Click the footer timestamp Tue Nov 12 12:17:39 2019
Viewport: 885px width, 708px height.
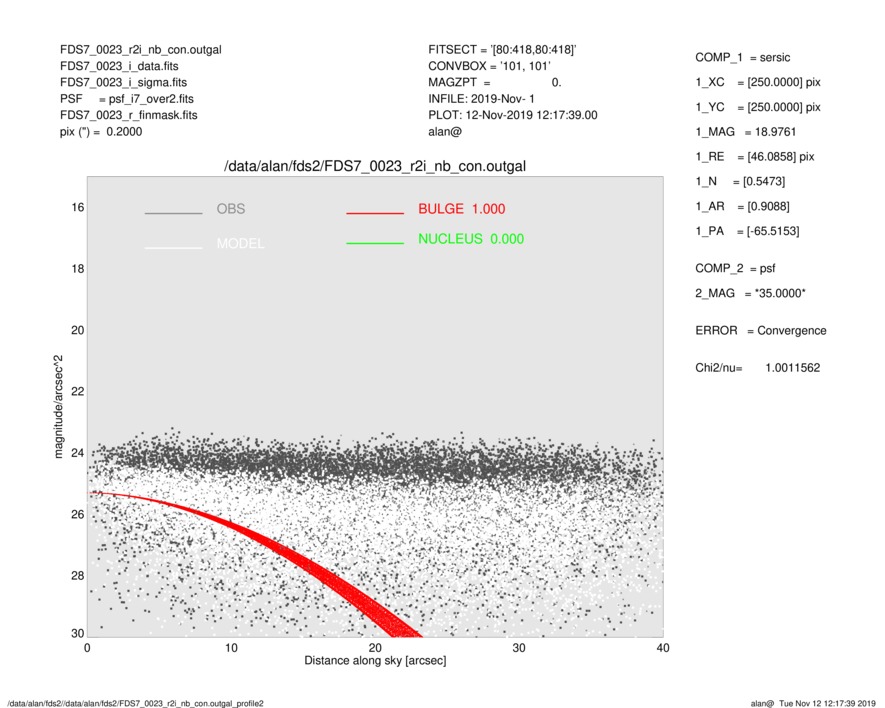(x=827, y=703)
